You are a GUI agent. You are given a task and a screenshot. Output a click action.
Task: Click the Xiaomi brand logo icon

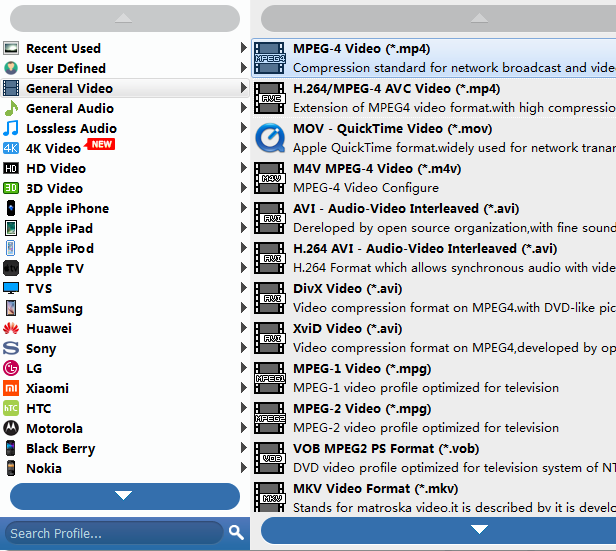(11, 388)
